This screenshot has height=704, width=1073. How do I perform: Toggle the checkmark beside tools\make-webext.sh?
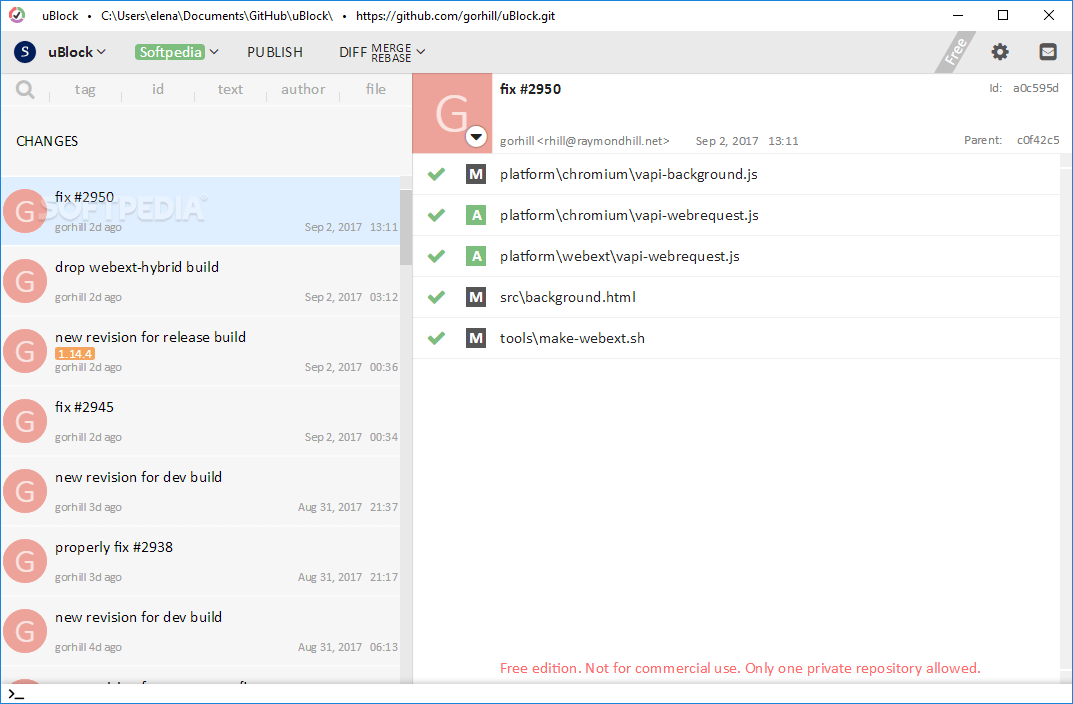436,338
